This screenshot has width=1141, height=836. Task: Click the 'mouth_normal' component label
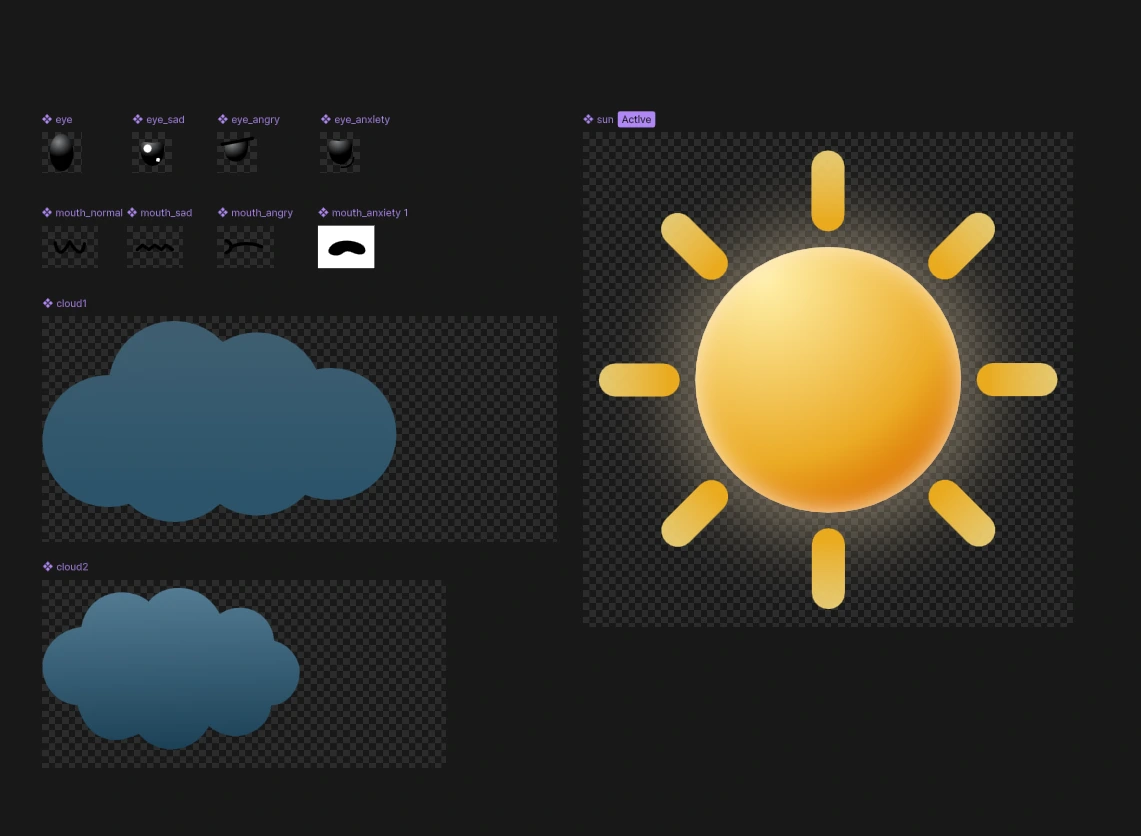pos(89,212)
